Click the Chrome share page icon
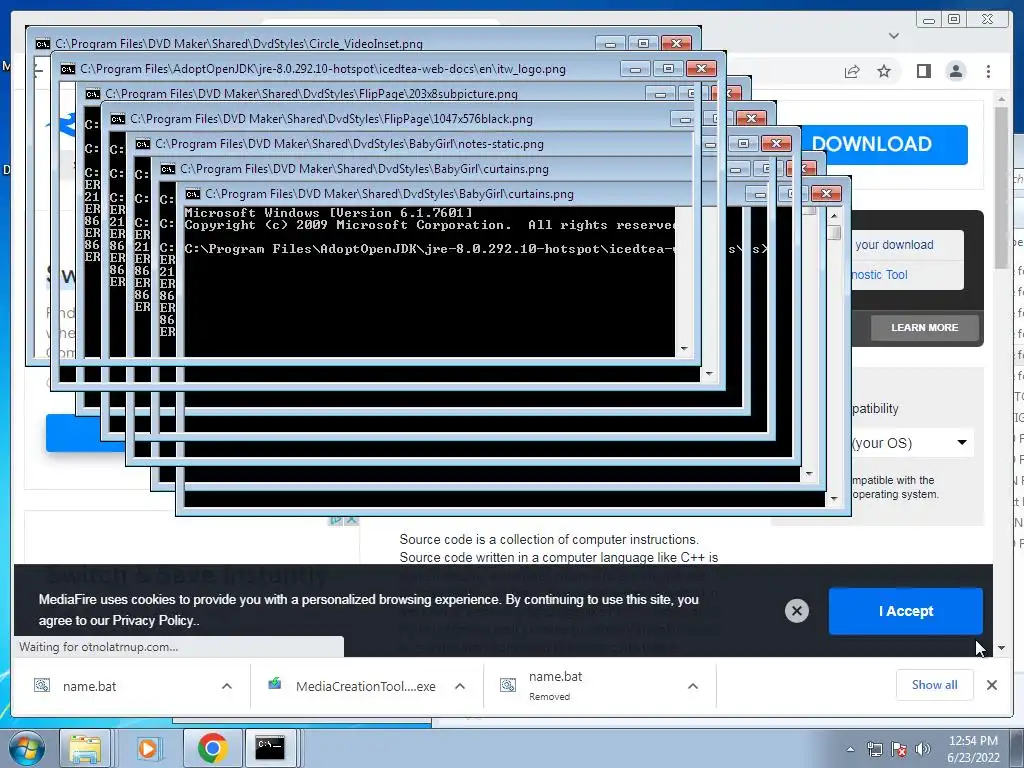Screen dimensions: 1024x768 (x=852, y=71)
